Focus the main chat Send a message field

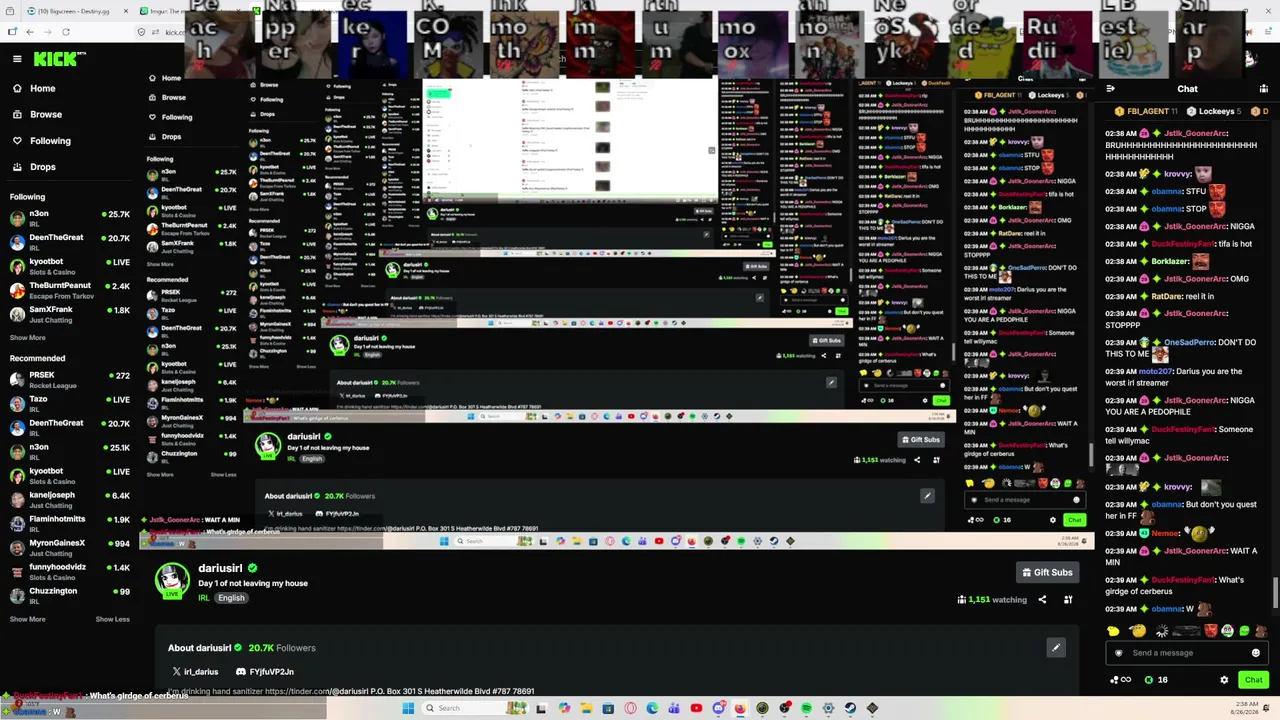coord(1185,653)
